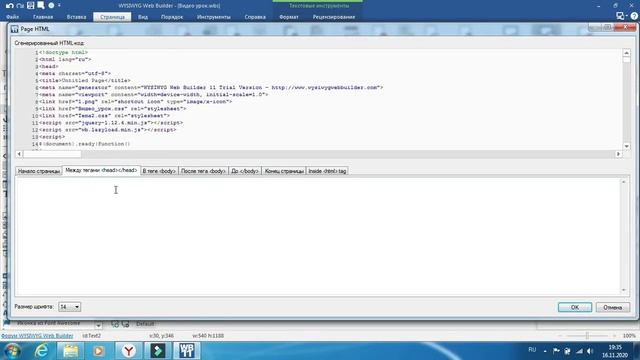Expand the quick access toolbar customize arrow

click(x=60, y=5)
